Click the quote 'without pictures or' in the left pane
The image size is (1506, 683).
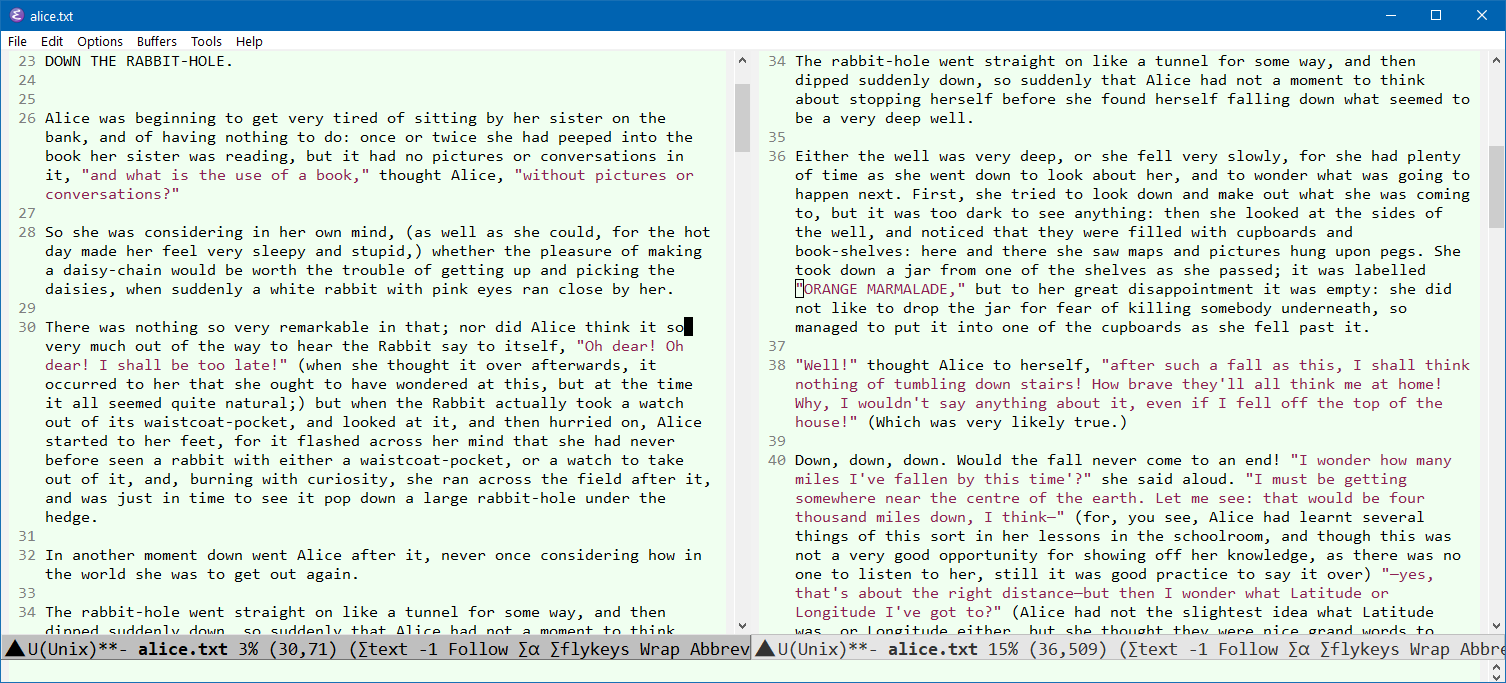click(x=604, y=175)
